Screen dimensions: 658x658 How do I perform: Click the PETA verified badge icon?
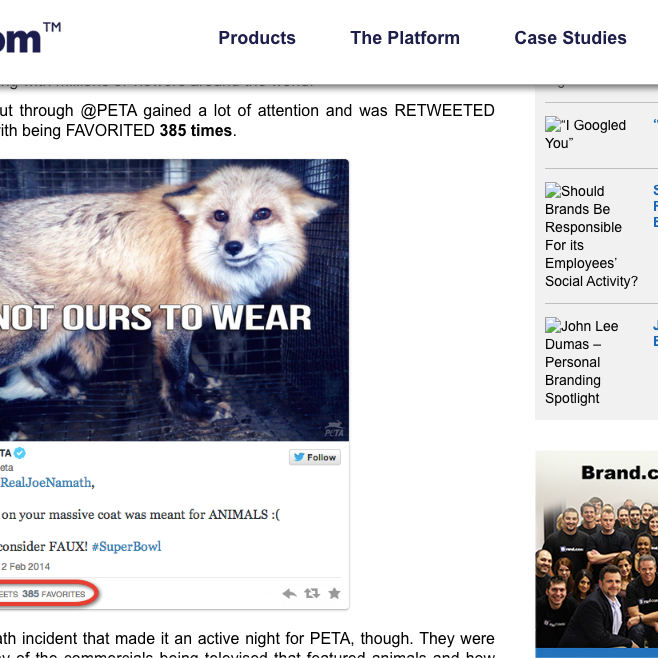(x=20, y=453)
